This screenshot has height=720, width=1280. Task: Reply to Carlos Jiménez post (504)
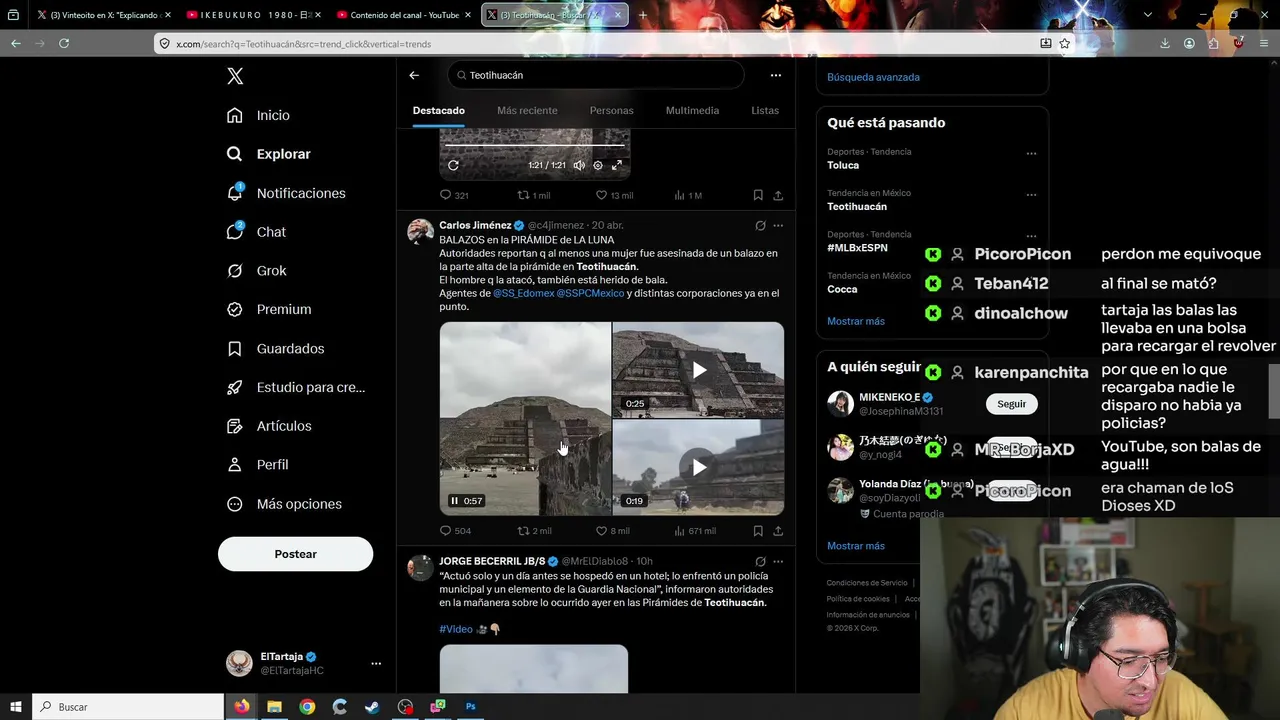[x=455, y=531]
